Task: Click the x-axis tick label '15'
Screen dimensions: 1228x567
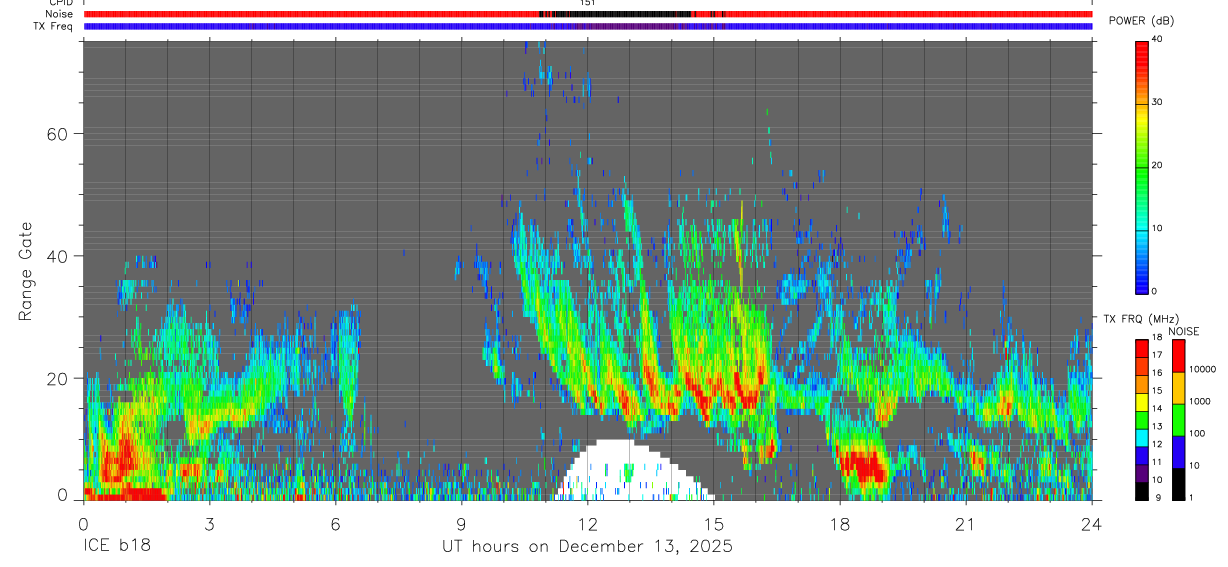Action: click(x=713, y=524)
